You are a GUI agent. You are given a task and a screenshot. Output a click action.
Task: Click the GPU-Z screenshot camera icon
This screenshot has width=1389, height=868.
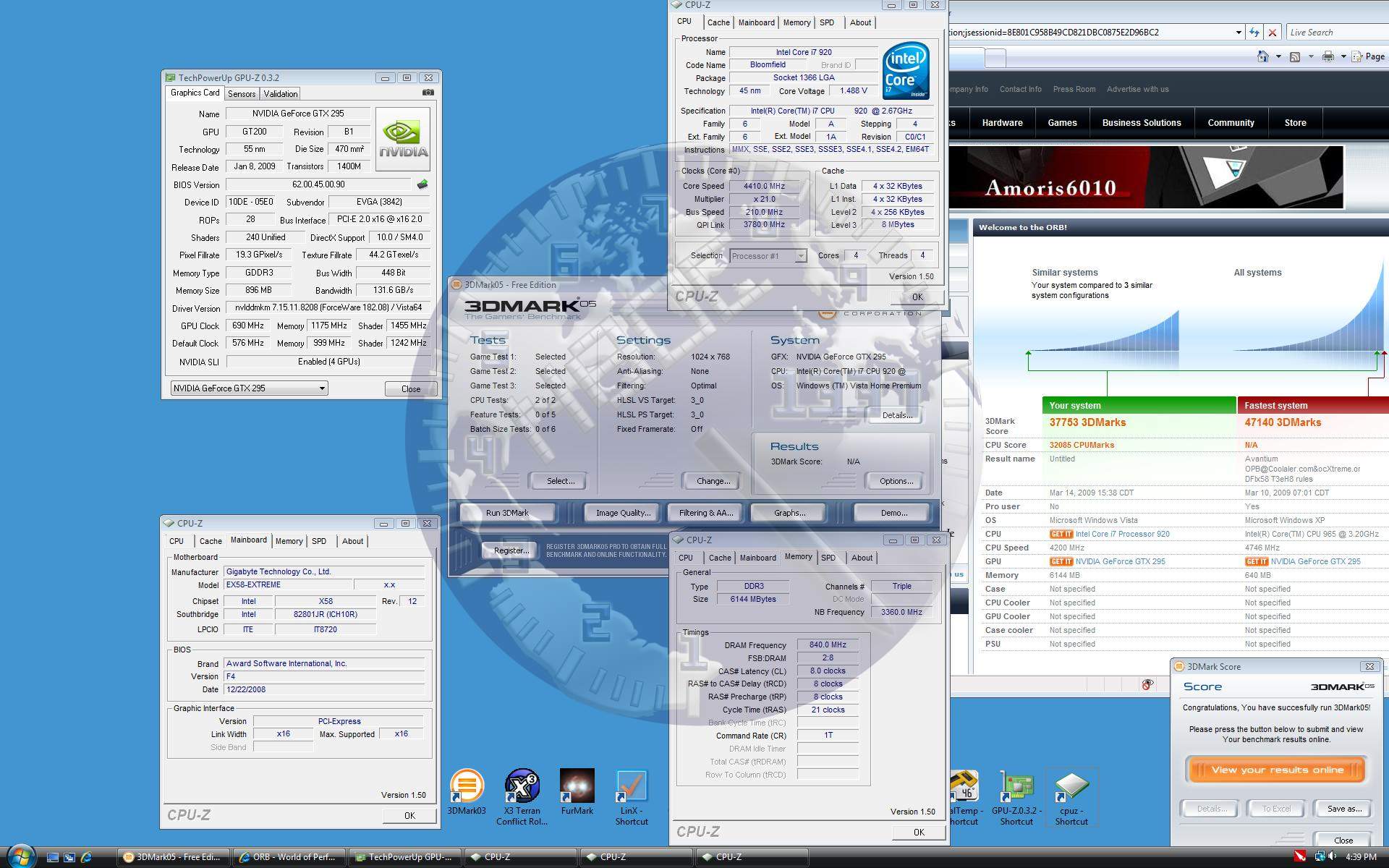428,93
